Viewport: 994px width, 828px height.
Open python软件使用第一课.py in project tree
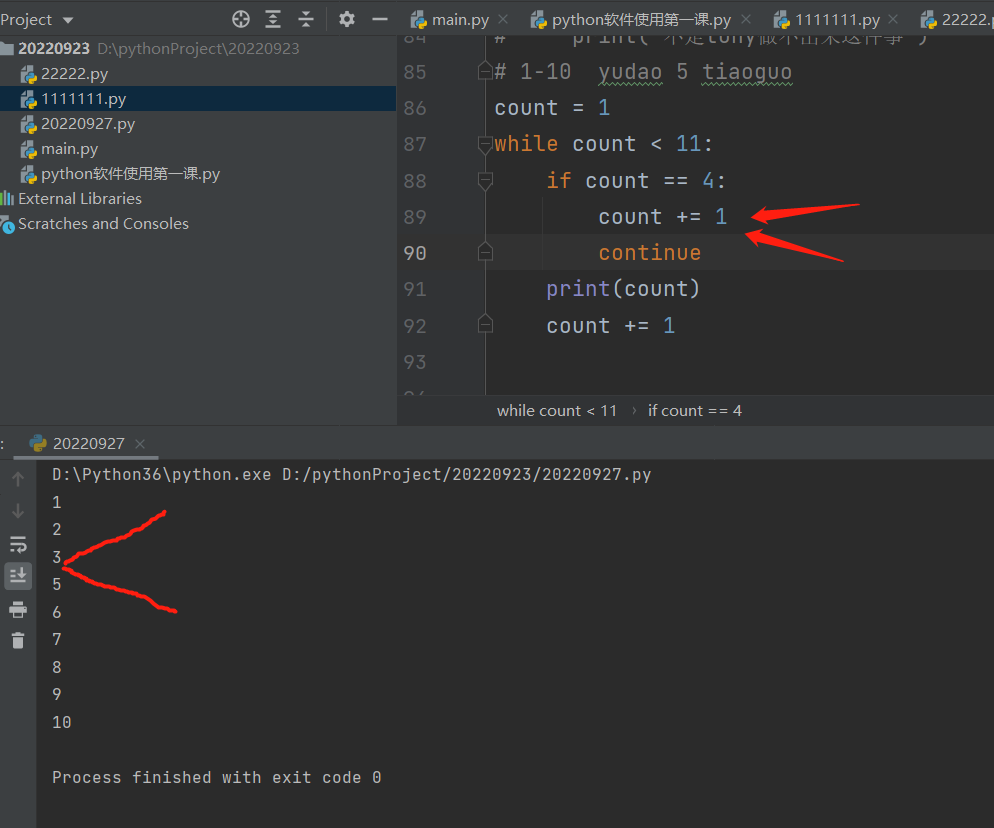coord(130,174)
